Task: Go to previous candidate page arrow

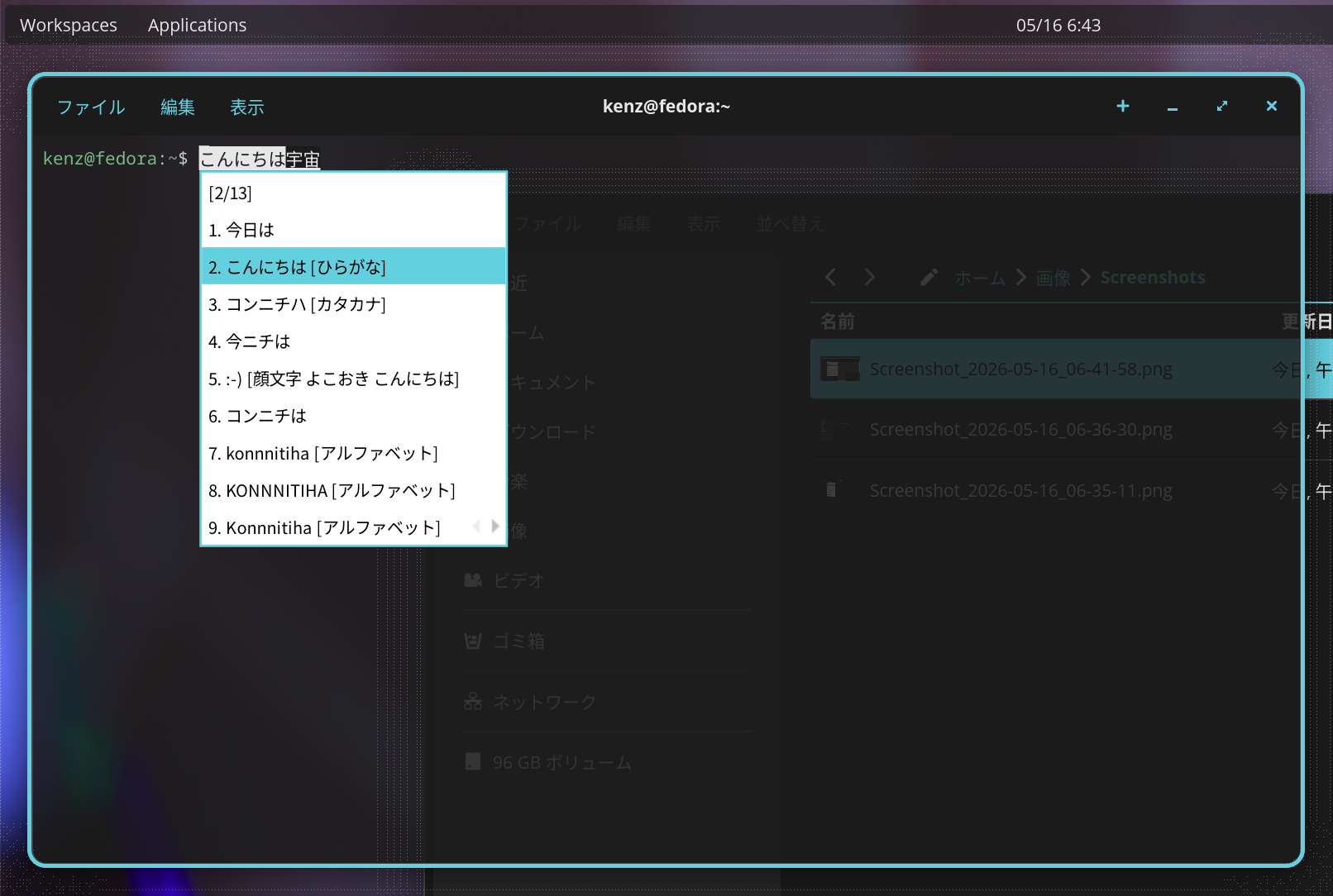Action: 476,526
